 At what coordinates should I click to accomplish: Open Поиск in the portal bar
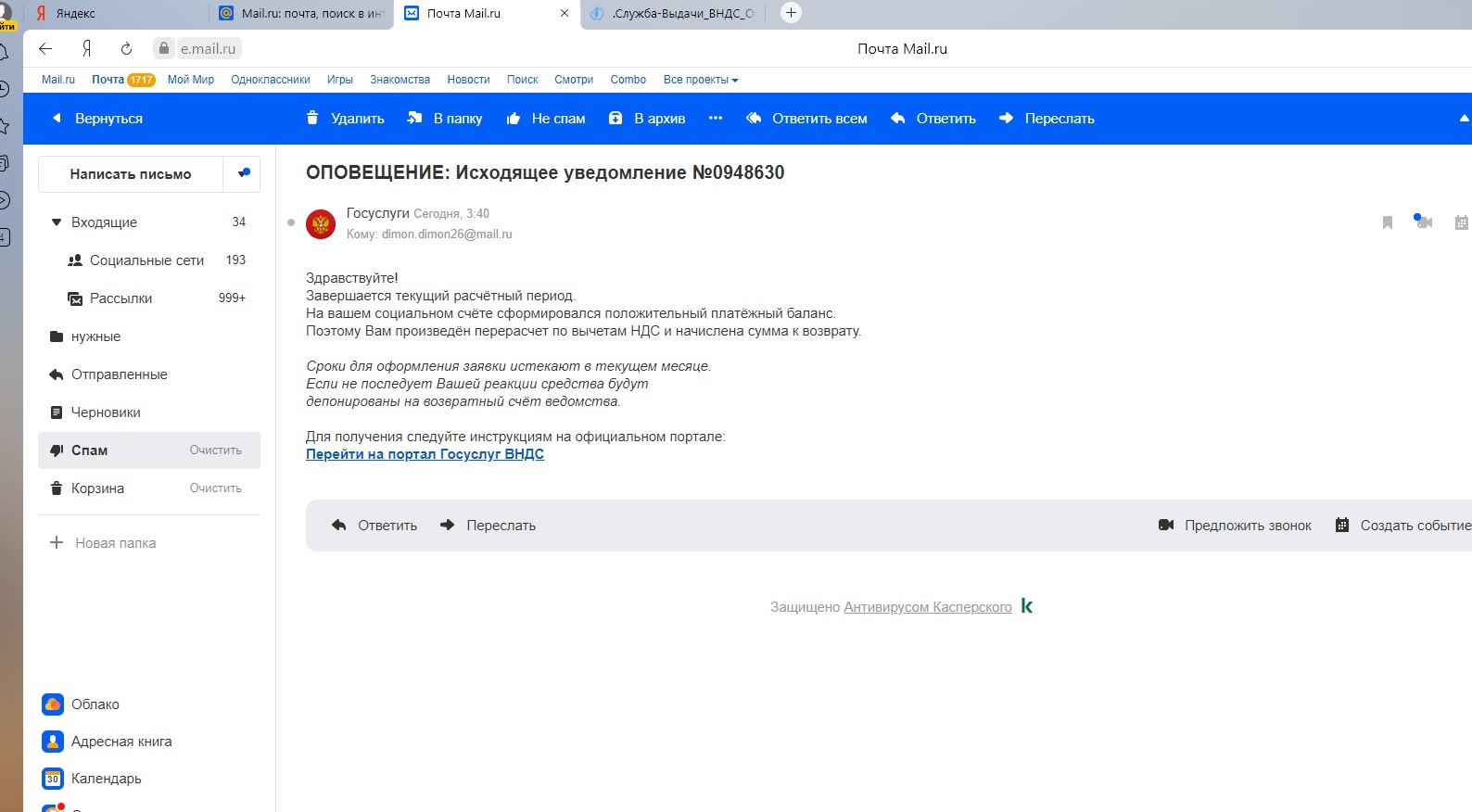click(x=522, y=80)
